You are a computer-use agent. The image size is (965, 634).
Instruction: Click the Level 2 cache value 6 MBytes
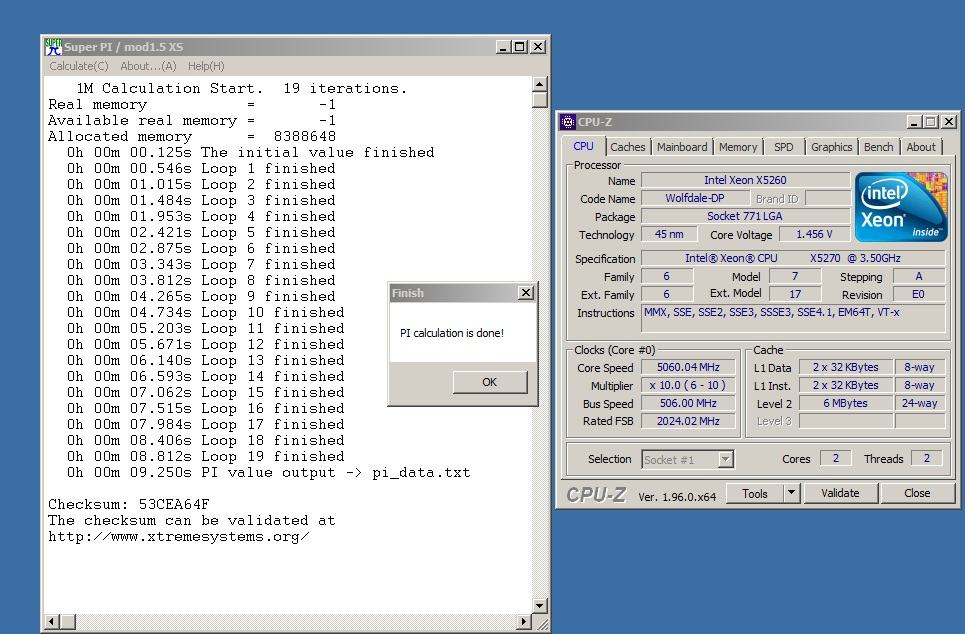846,403
